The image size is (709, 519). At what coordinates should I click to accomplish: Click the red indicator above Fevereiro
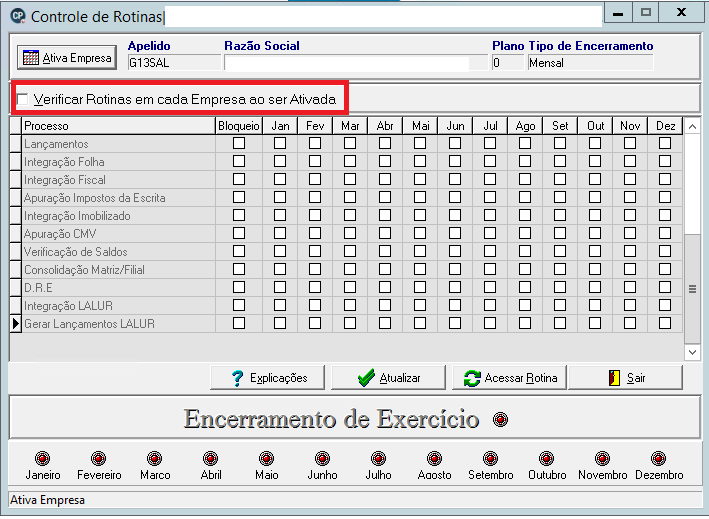point(99,458)
